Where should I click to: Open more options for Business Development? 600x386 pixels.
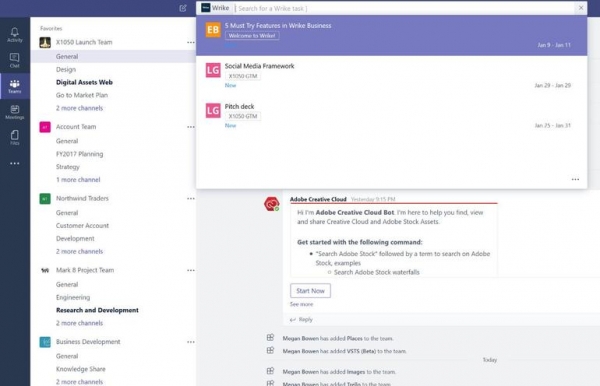pos(191,342)
